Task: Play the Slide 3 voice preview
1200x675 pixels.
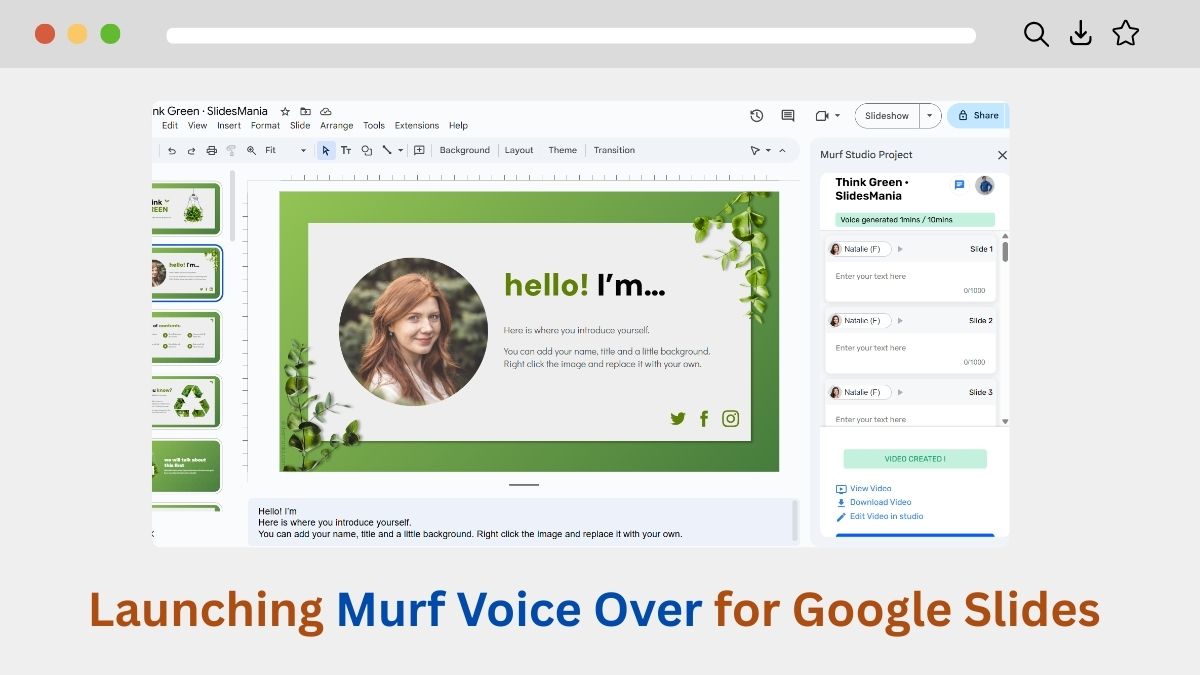Action: click(x=900, y=393)
